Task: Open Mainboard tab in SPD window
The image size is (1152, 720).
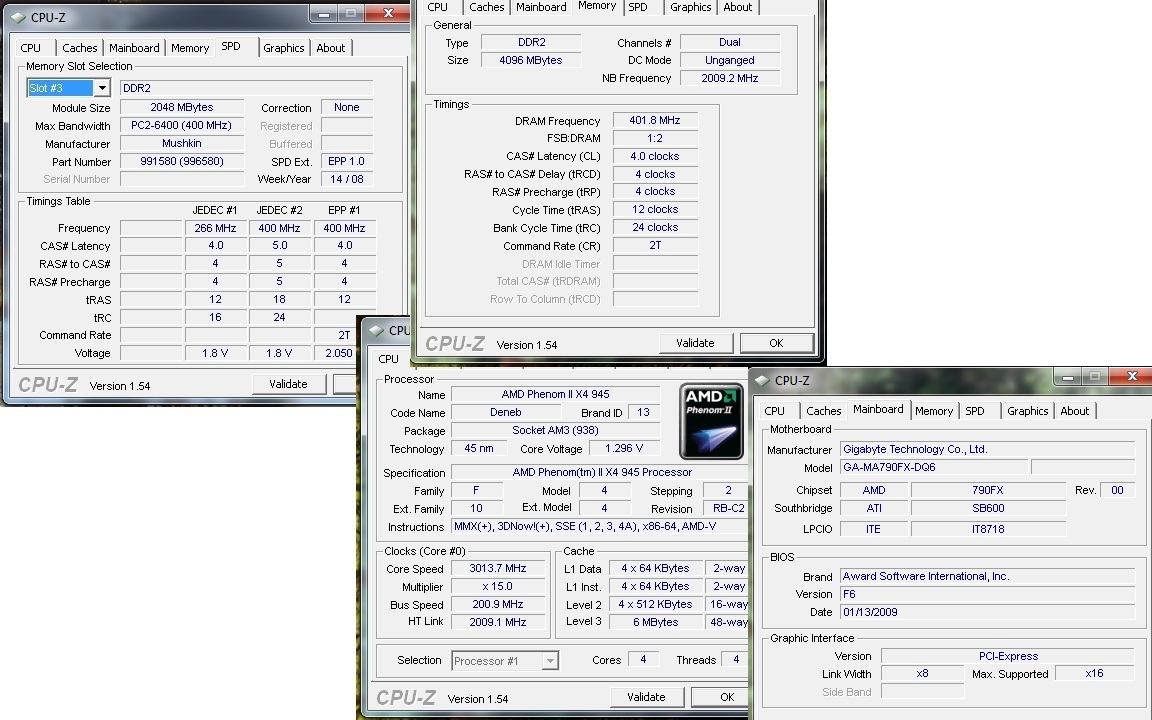Action: 134,48
